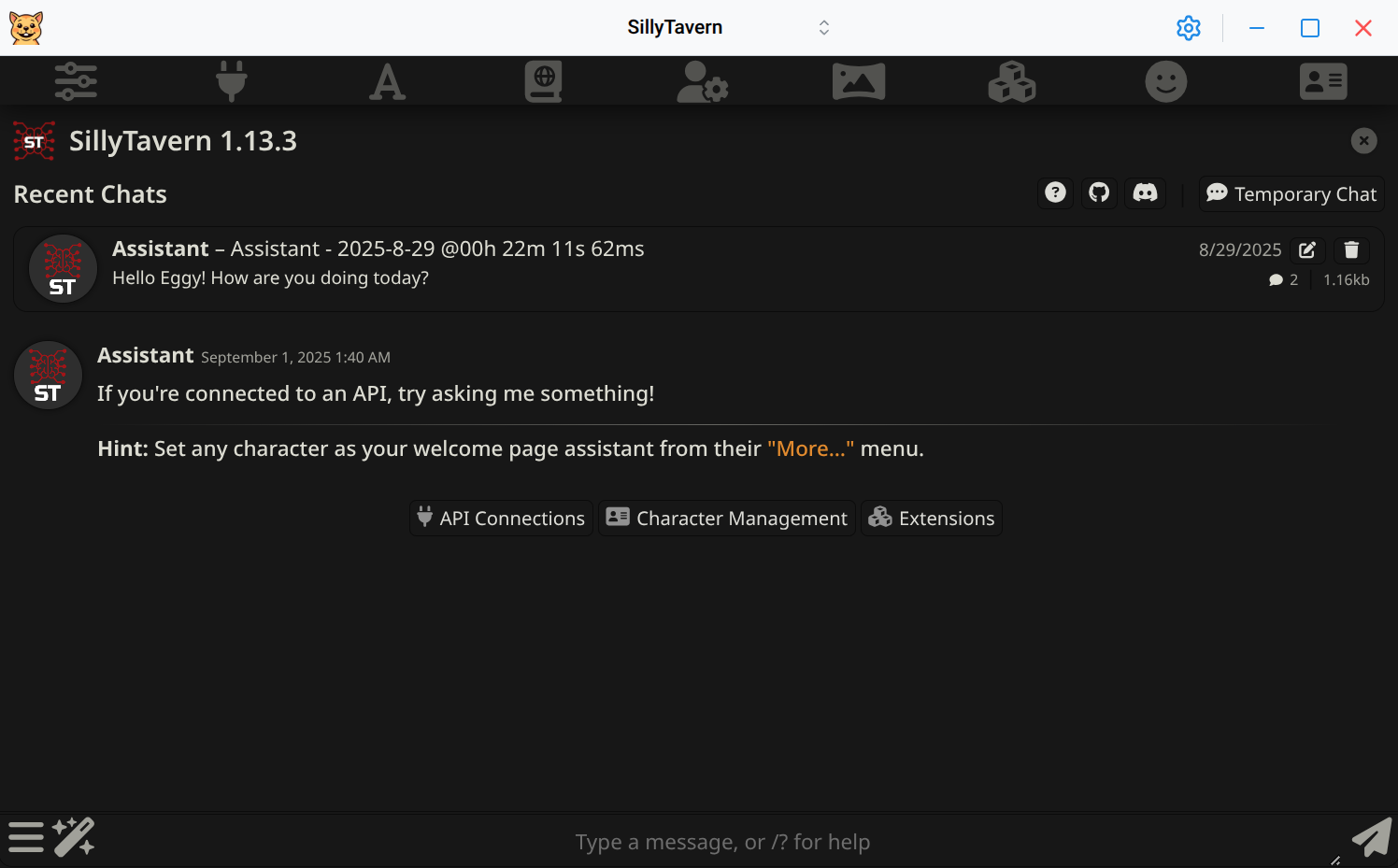Click the Assistant avatar in recent chats
This screenshot has height=868, width=1398.
(x=63, y=268)
